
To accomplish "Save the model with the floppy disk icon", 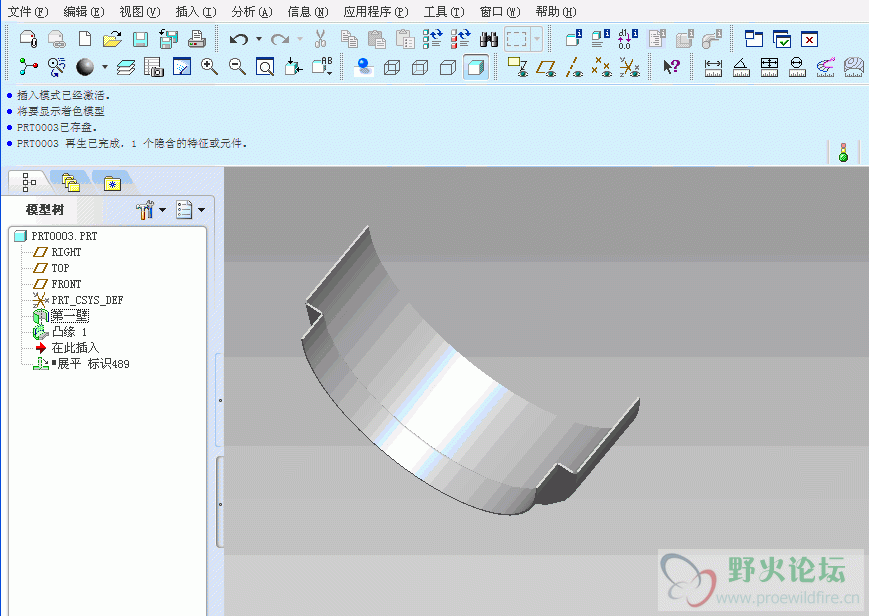I will pyautogui.click(x=140, y=39).
